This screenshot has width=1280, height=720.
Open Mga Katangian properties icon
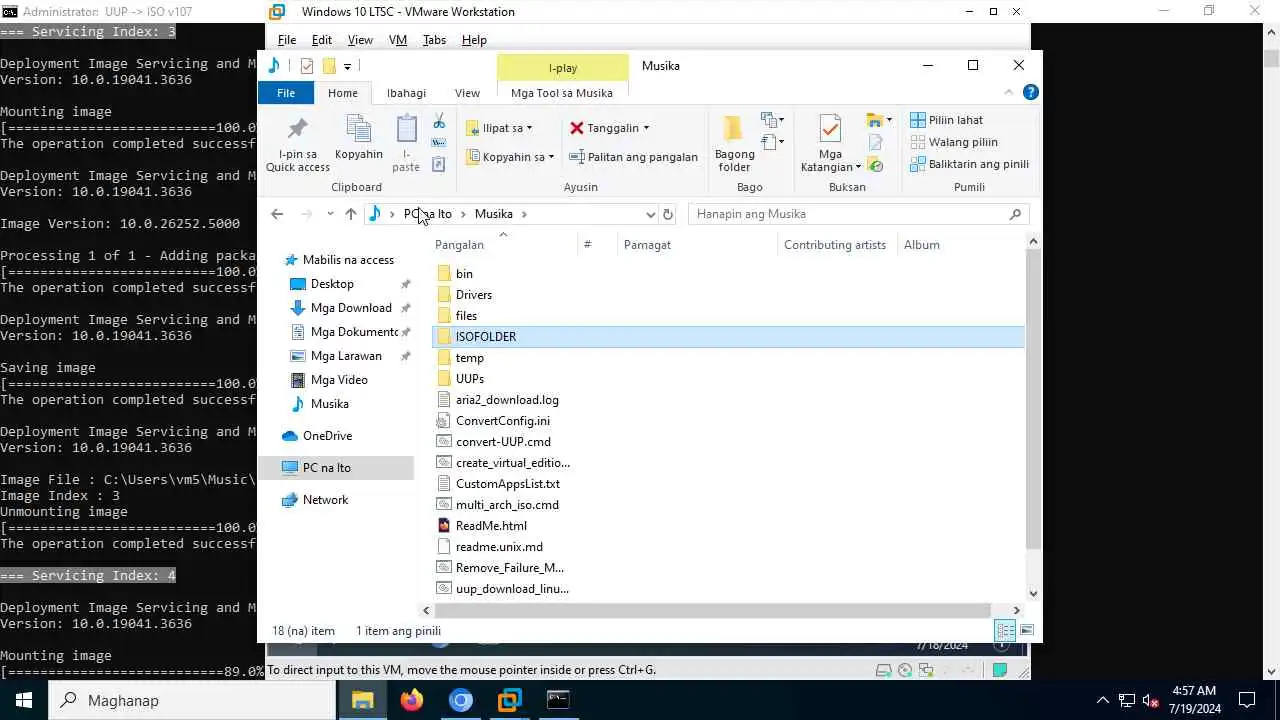(830, 129)
